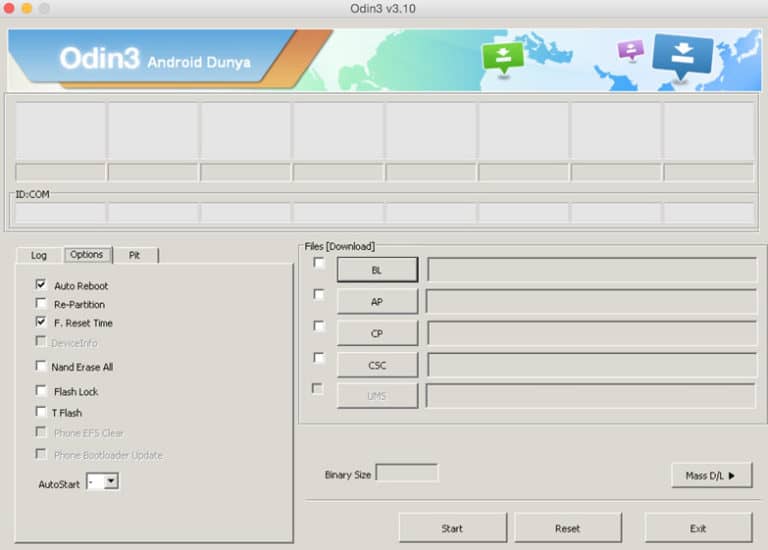Click the purple speech bubble icon
The image size is (768, 550).
click(x=631, y=50)
